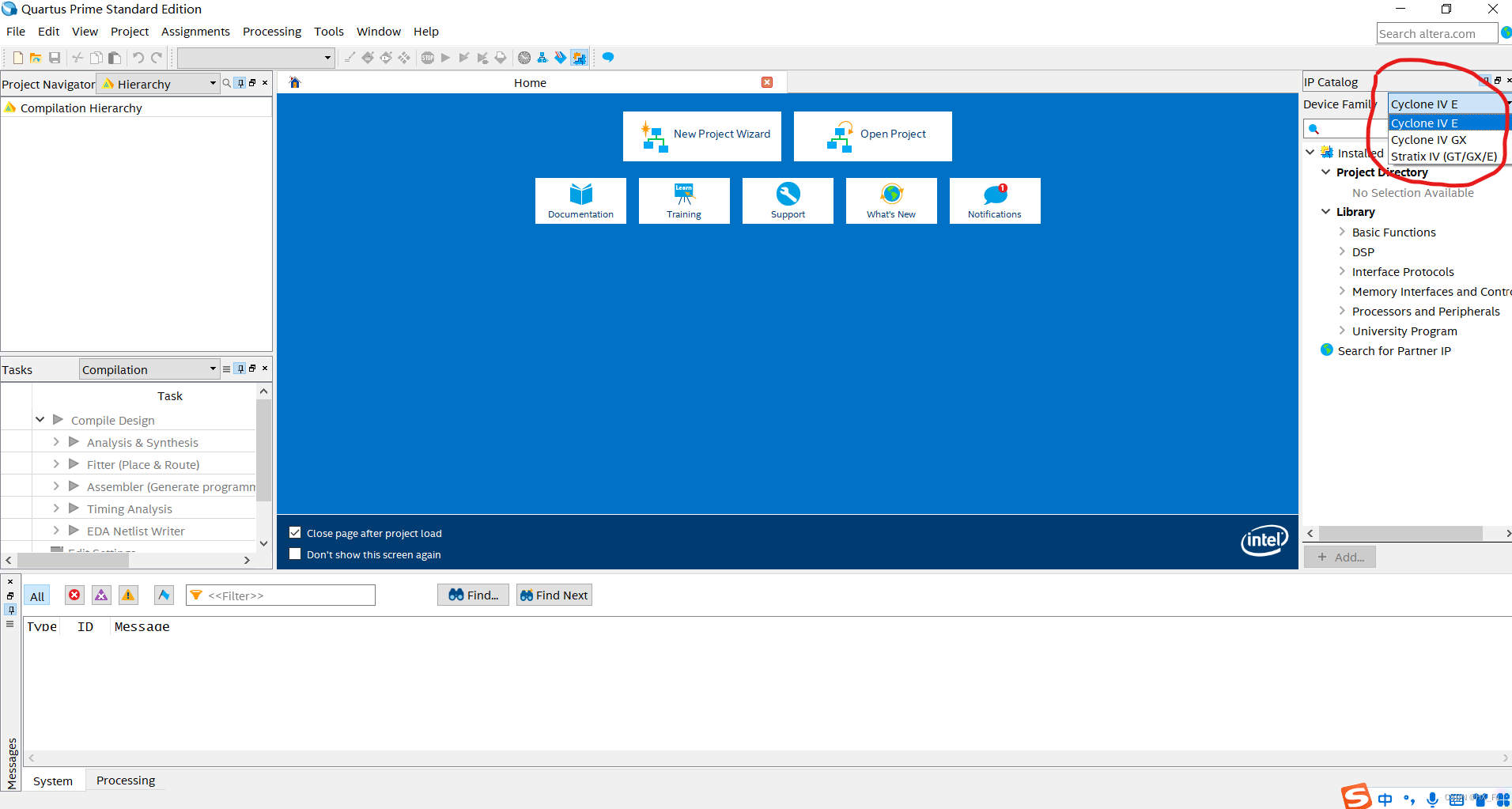Click the messages Filter input field
This screenshot has height=809, width=1512.
(281, 595)
